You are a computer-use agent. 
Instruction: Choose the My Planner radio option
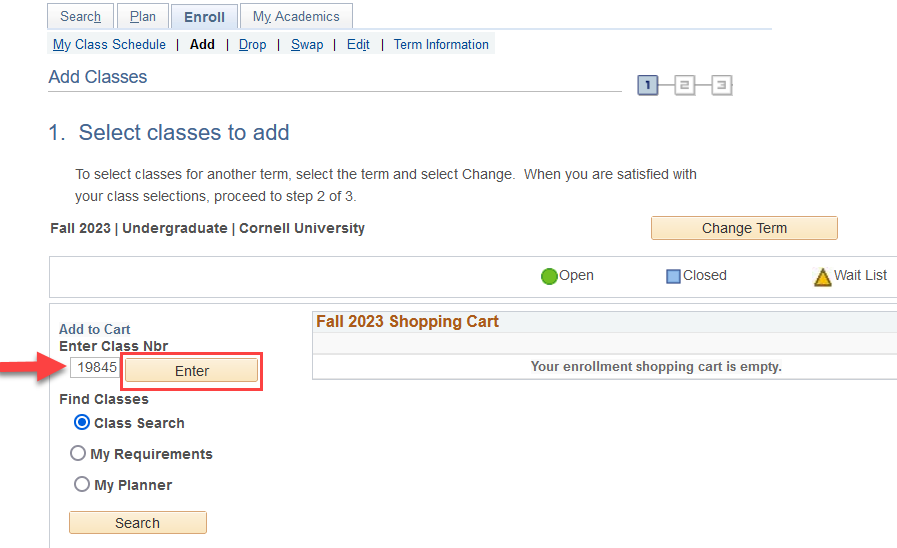82,484
